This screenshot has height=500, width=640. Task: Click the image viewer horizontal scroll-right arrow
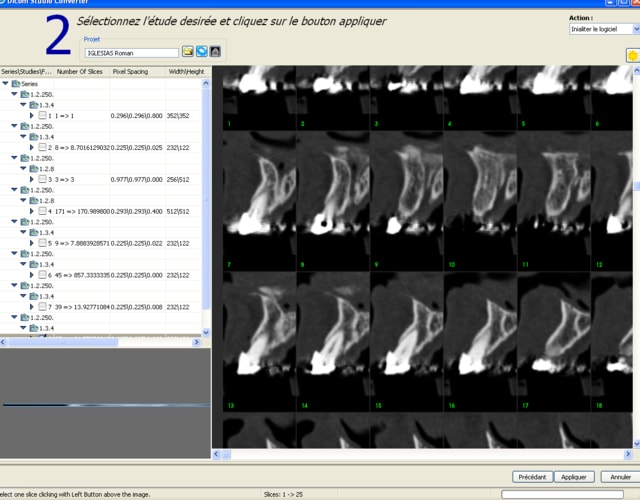click(628, 453)
